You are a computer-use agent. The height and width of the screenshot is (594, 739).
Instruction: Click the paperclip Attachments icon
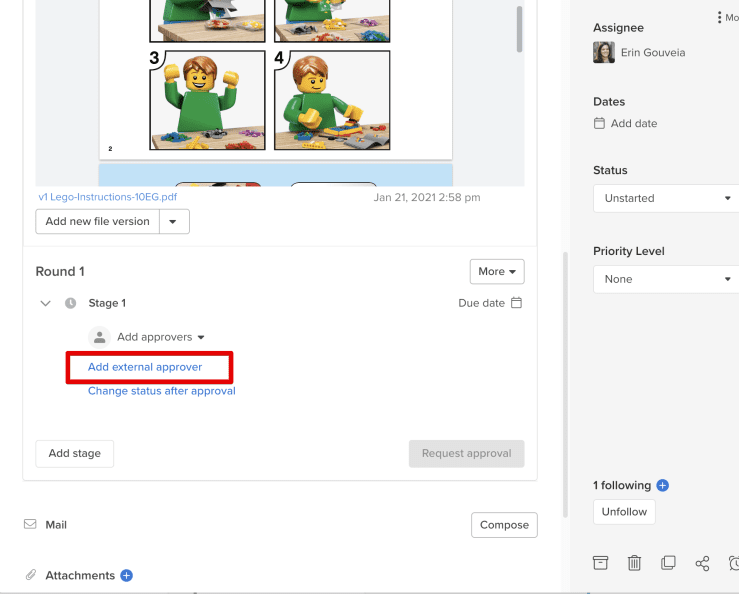tap(31, 575)
